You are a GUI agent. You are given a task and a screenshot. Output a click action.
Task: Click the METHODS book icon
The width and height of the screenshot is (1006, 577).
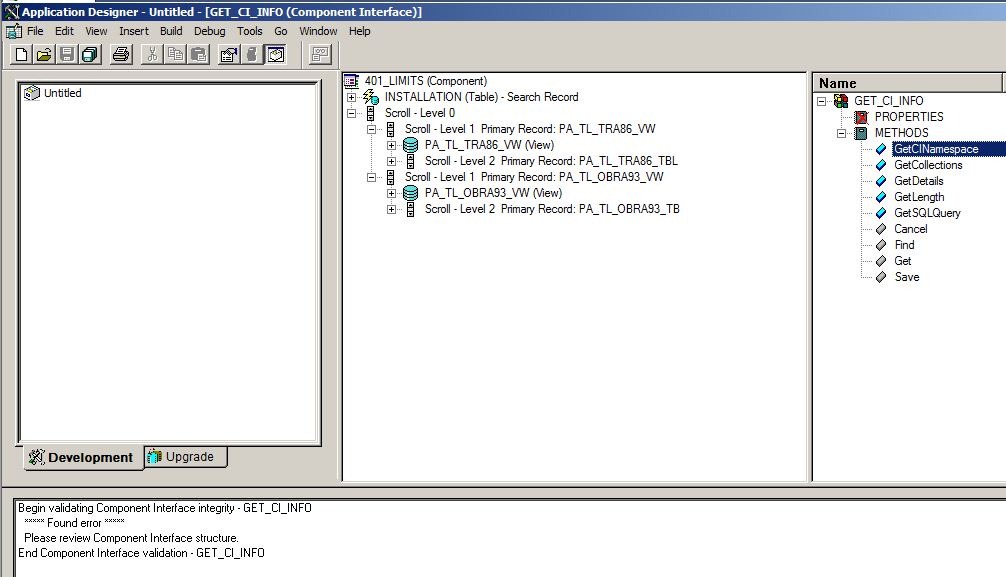(x=862, y=133)
